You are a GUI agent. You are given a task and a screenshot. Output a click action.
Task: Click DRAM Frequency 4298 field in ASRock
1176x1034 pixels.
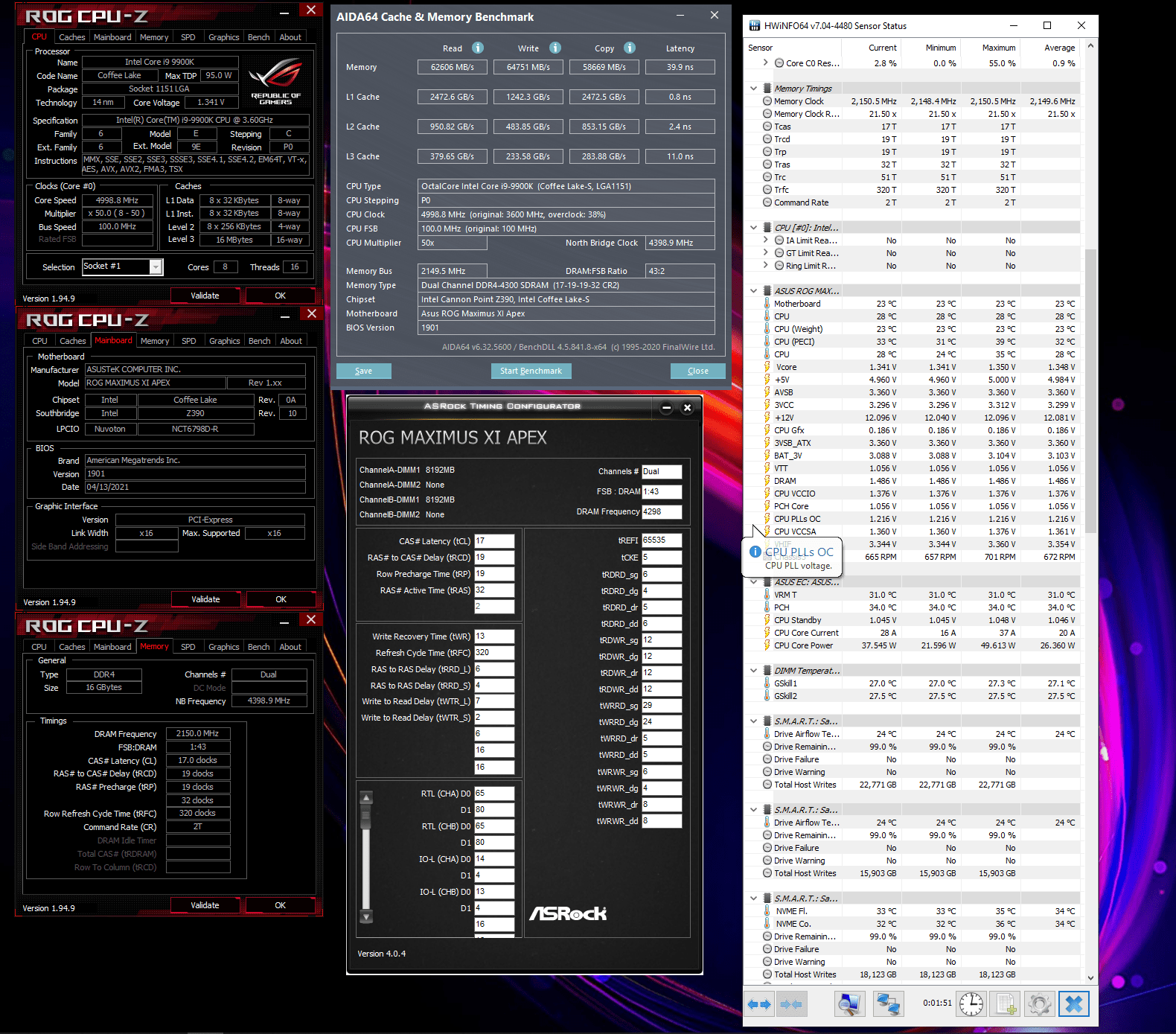tap(662, 512)
